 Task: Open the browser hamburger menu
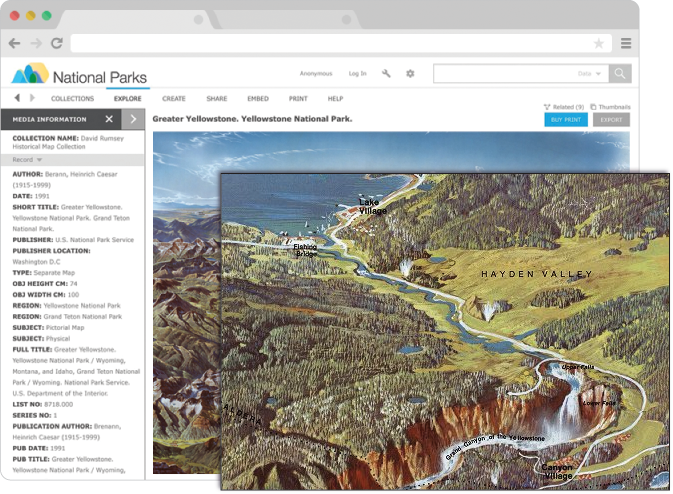point(626,43)
